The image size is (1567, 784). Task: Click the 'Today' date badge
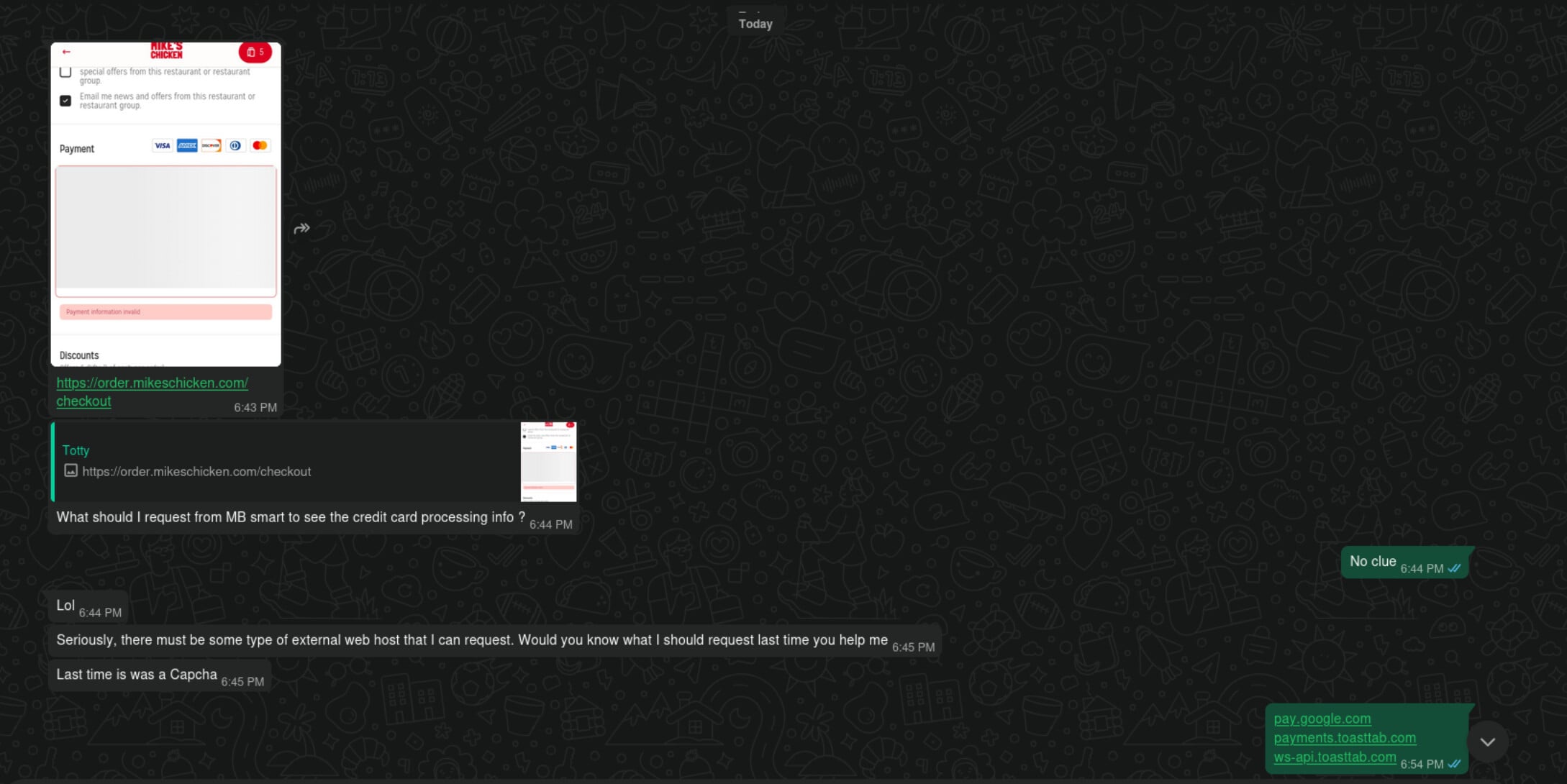coord(755,24)
